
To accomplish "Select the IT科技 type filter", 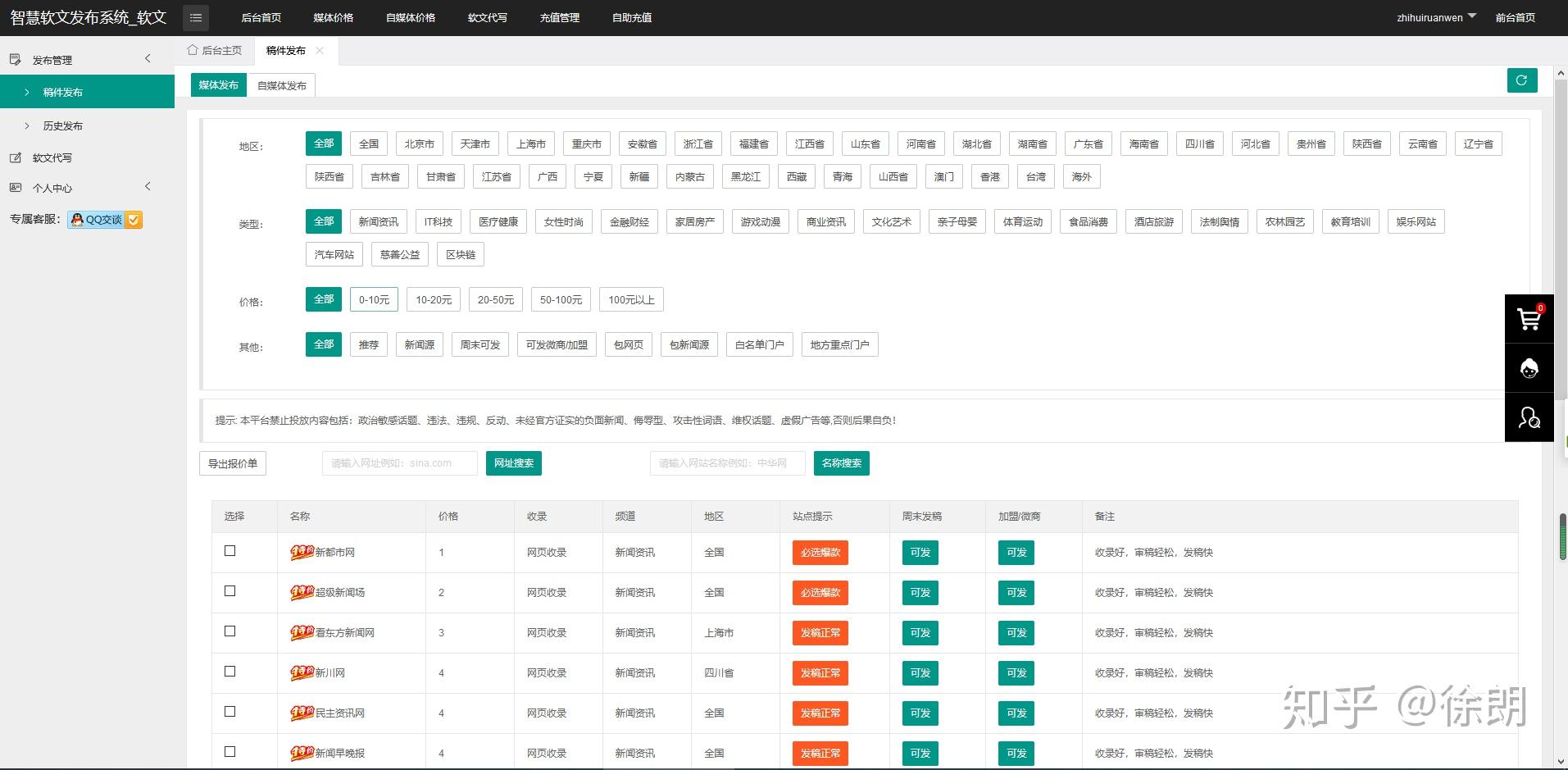I will tap(439, 221).
